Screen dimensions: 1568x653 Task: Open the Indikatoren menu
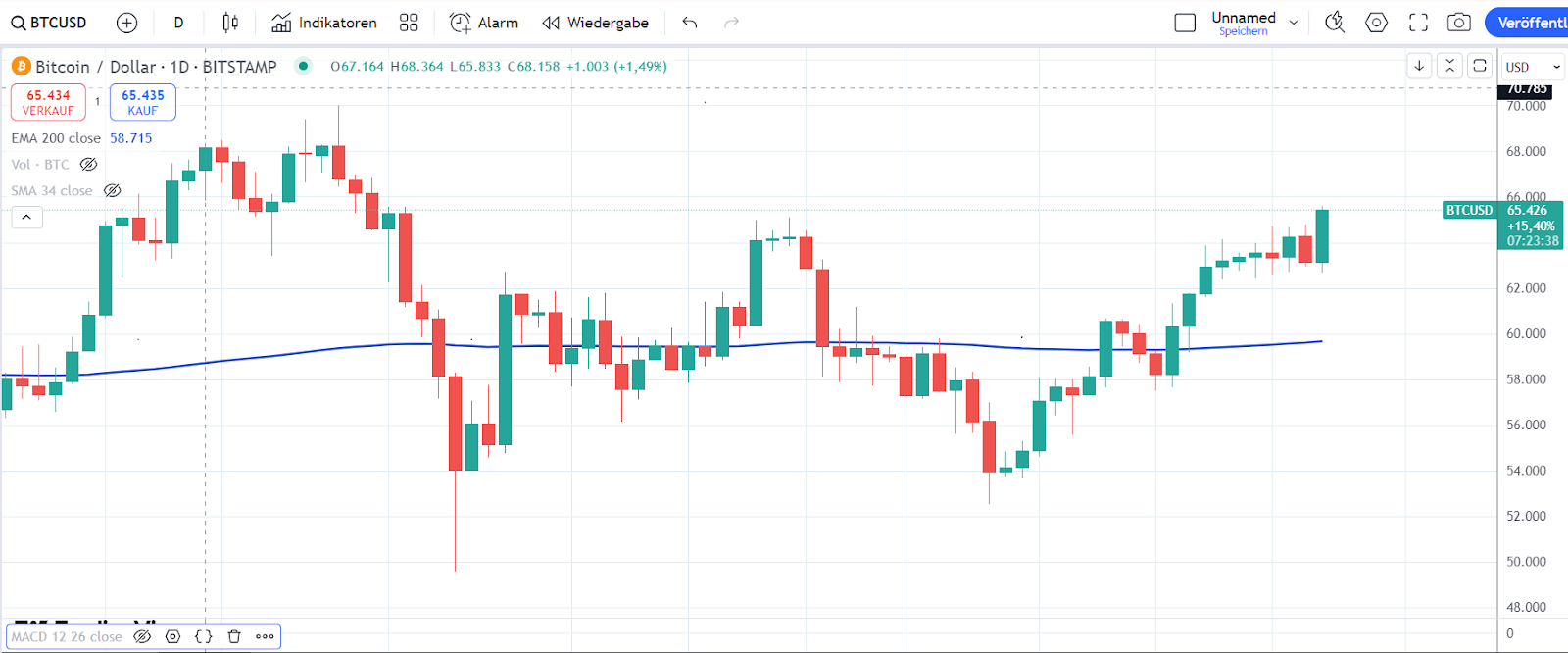[324, 23]
